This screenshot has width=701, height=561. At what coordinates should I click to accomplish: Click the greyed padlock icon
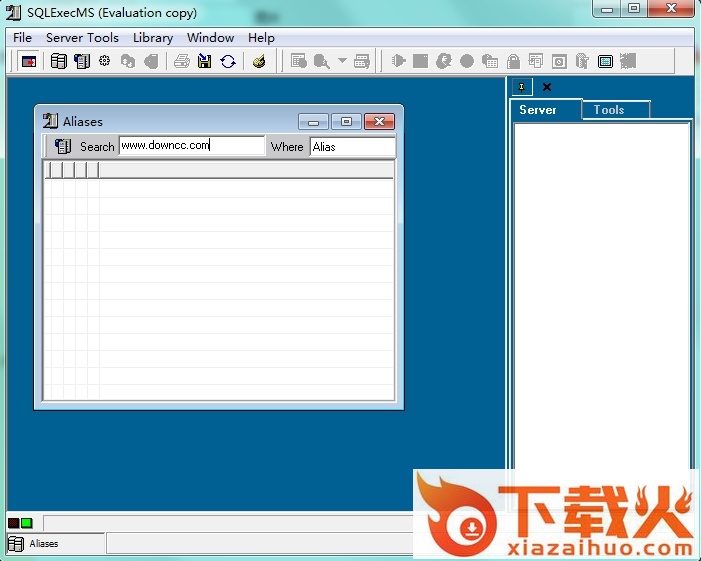[x=513, y=61]
